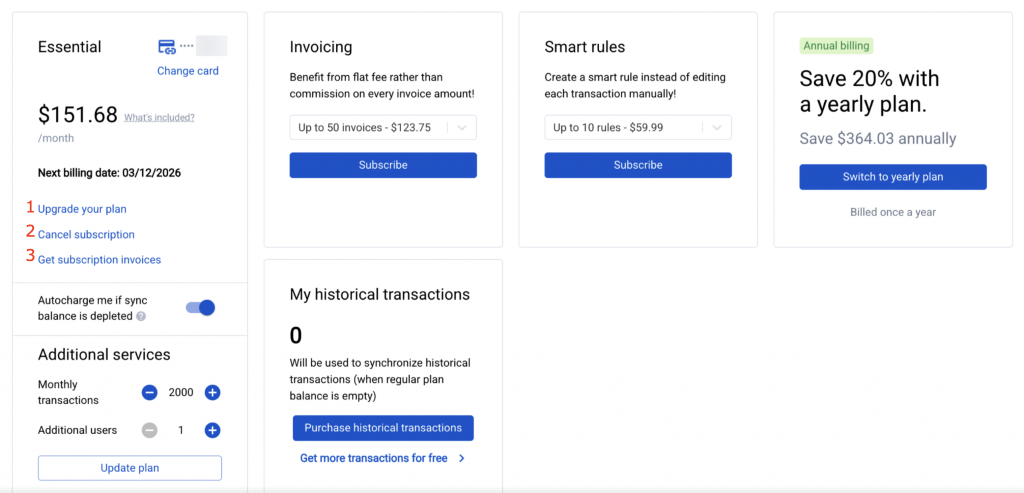1024x493 pixels.
Task: Decrease additional users with minus button
Action: coord(149,430)
